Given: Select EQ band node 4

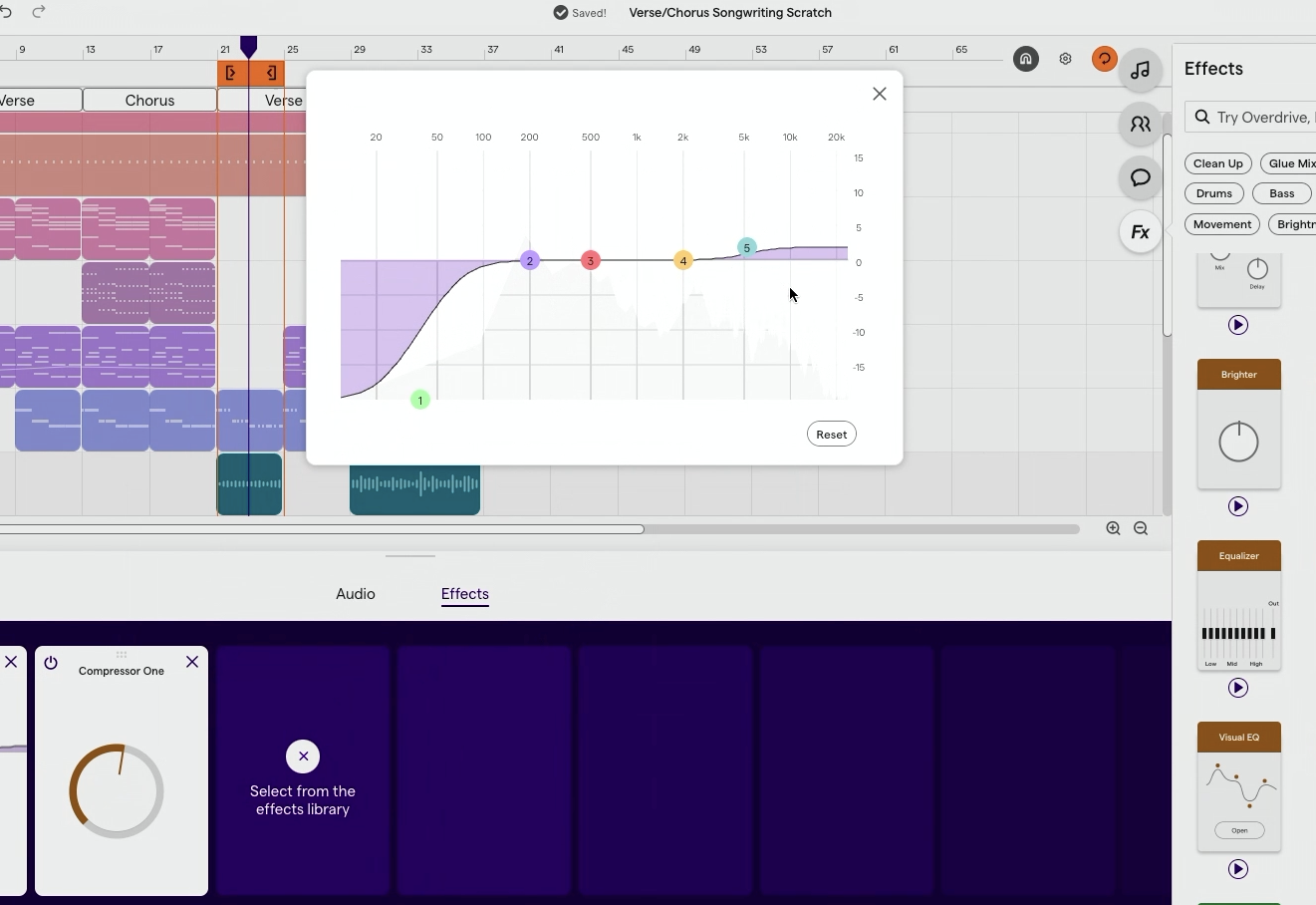Looking at the screenshot, I should pos(683,260).
